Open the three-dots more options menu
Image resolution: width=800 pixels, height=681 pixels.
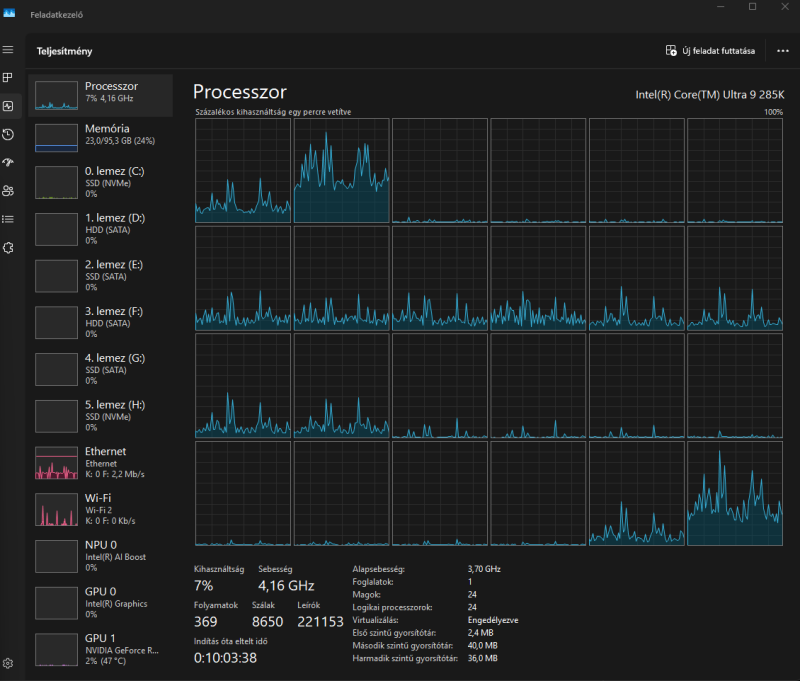point(783,51)
